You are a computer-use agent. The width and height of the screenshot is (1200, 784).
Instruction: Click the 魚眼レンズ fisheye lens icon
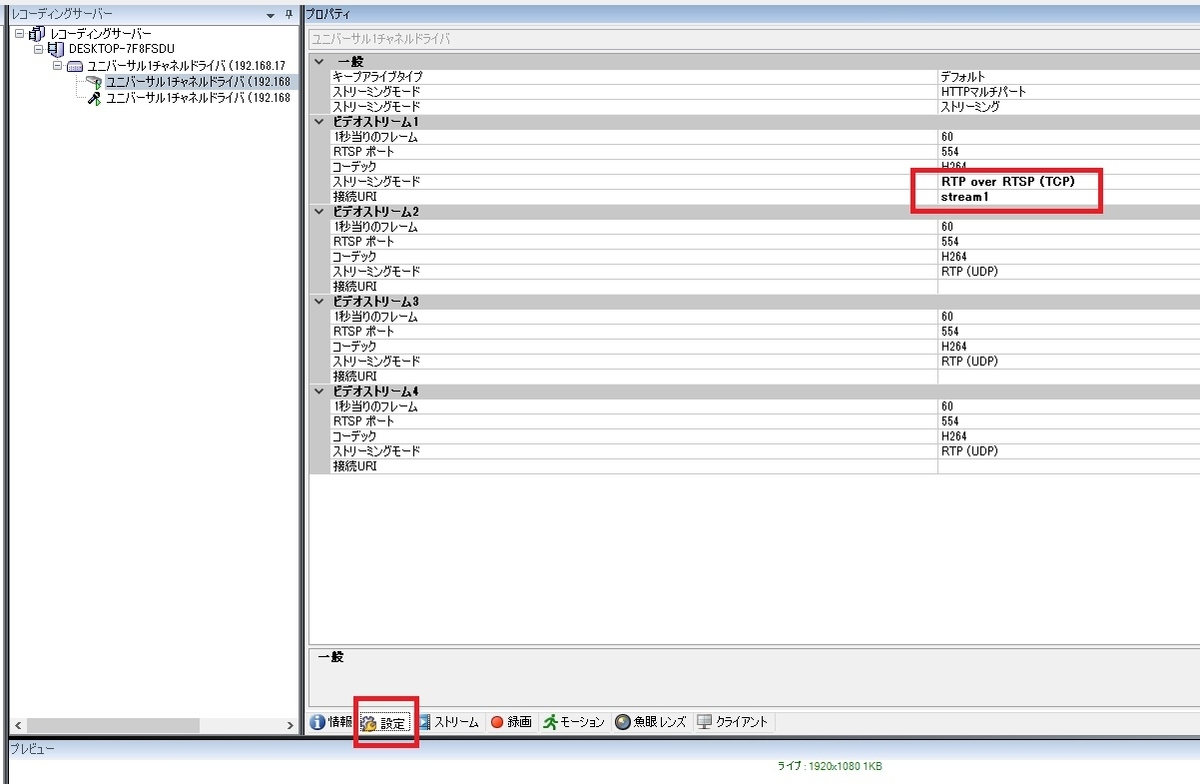click(x=620, y=721)
